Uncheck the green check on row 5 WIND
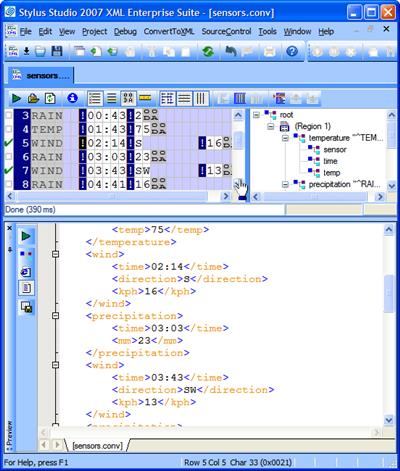This screenshot has width=400, height=471. tap(8, 143)
